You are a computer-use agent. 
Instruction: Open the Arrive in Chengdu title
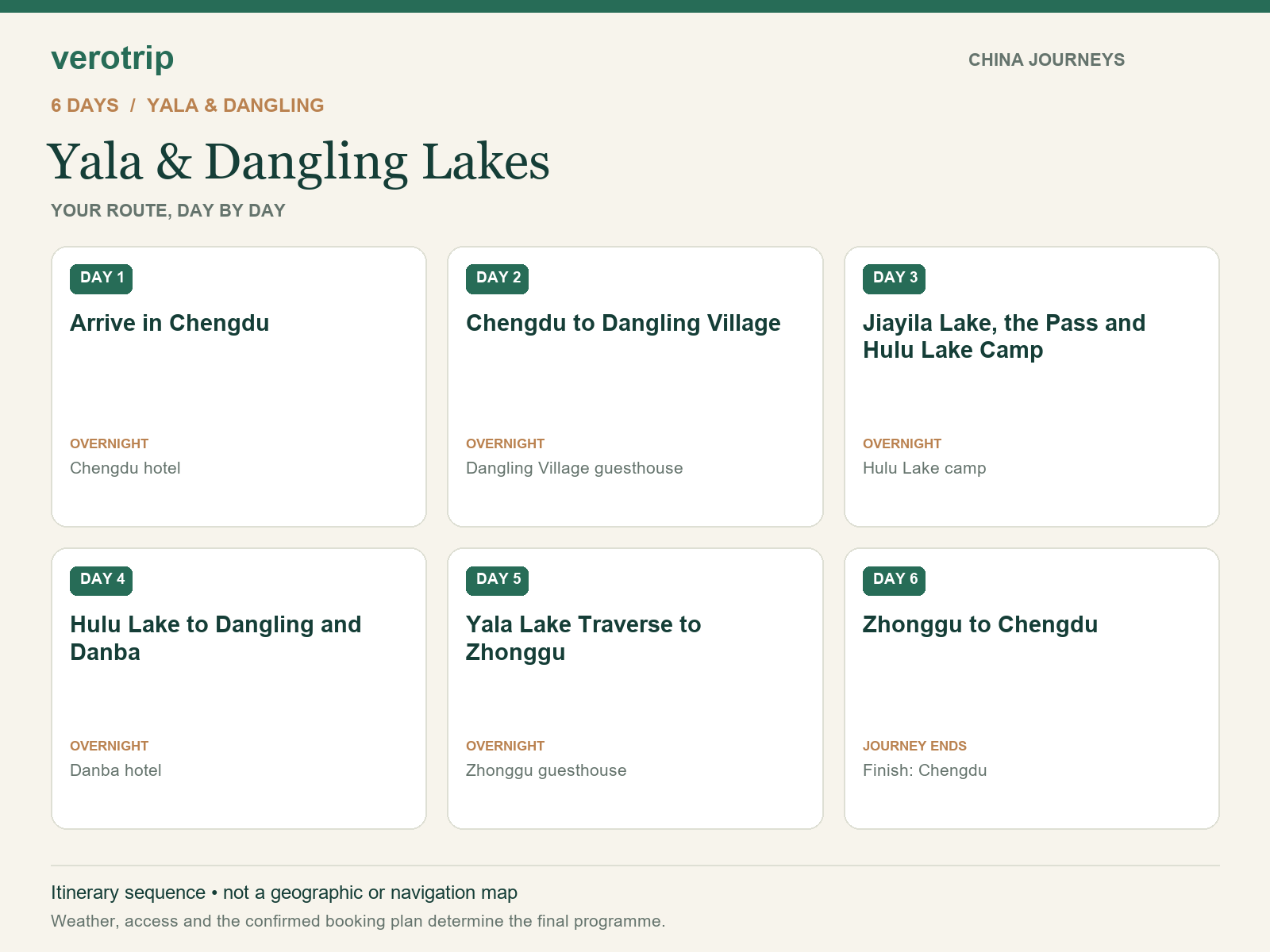170,324
